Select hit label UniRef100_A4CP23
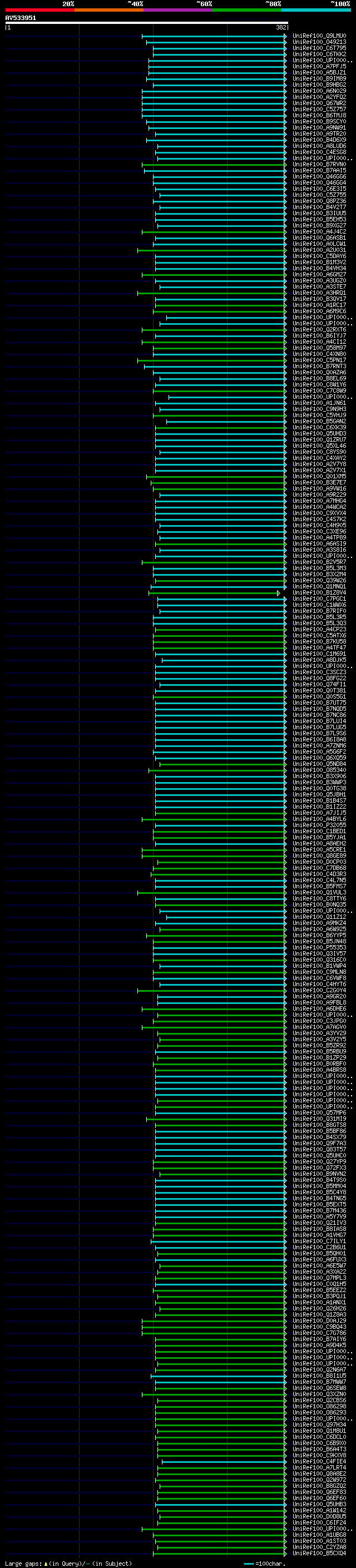 319,630
